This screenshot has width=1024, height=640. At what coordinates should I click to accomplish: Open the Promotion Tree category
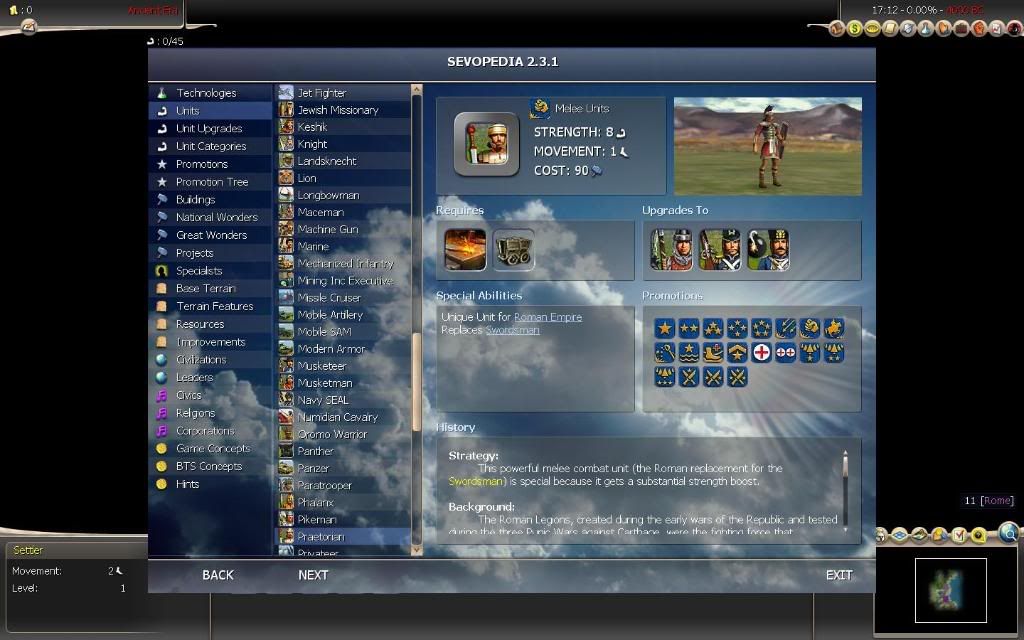click(210, 182)
